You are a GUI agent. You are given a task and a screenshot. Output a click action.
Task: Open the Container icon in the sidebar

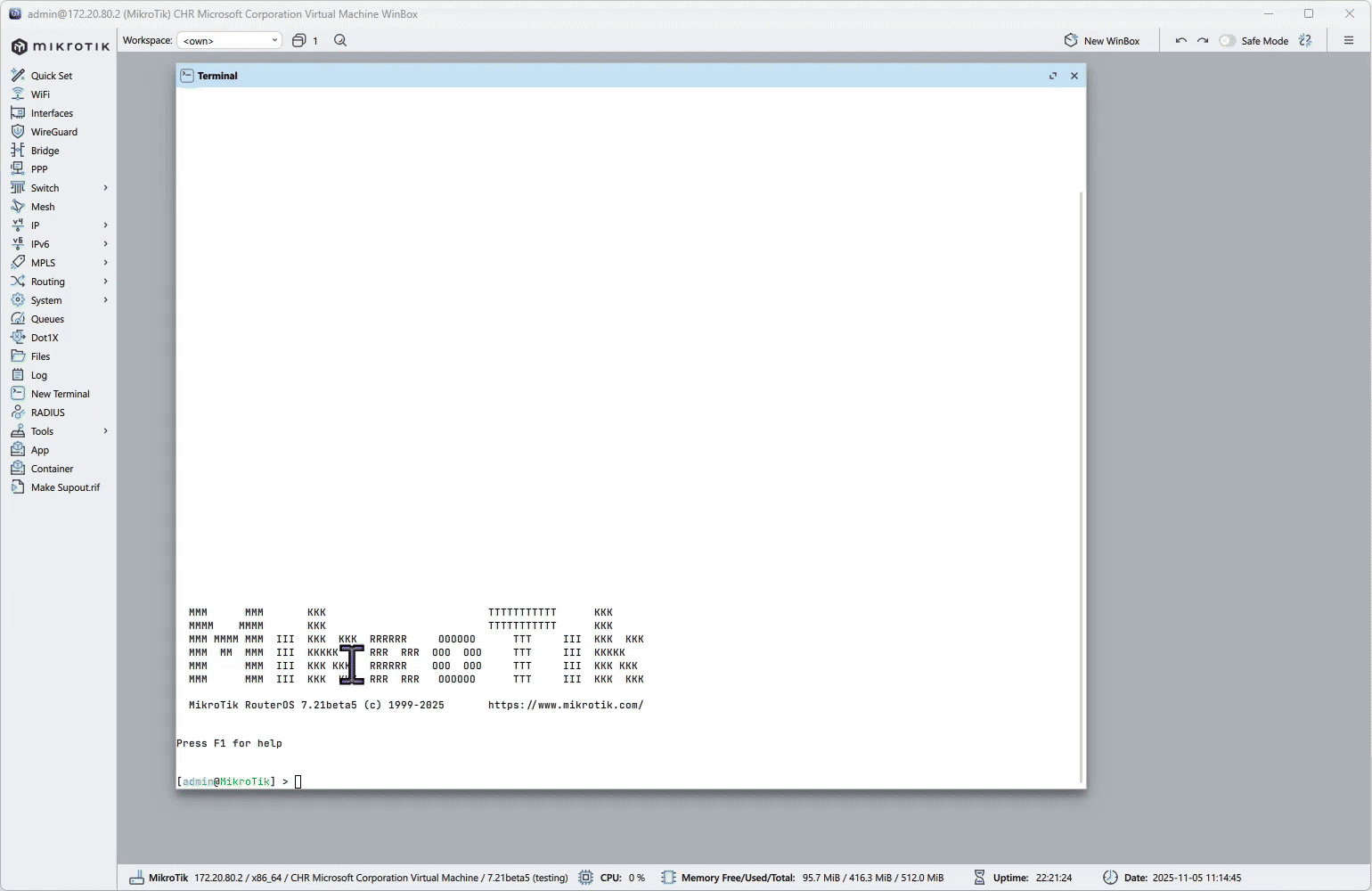(x=18, y=469)
